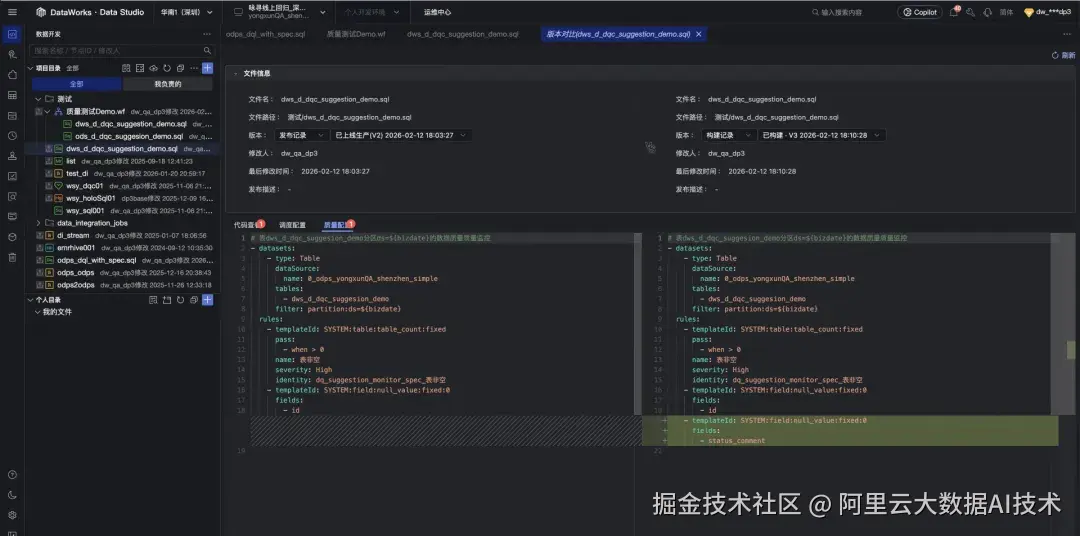Open the settings gear at sidebar bottom
Viewport: 1080px width, 536px height.
[x=12, y=515]
